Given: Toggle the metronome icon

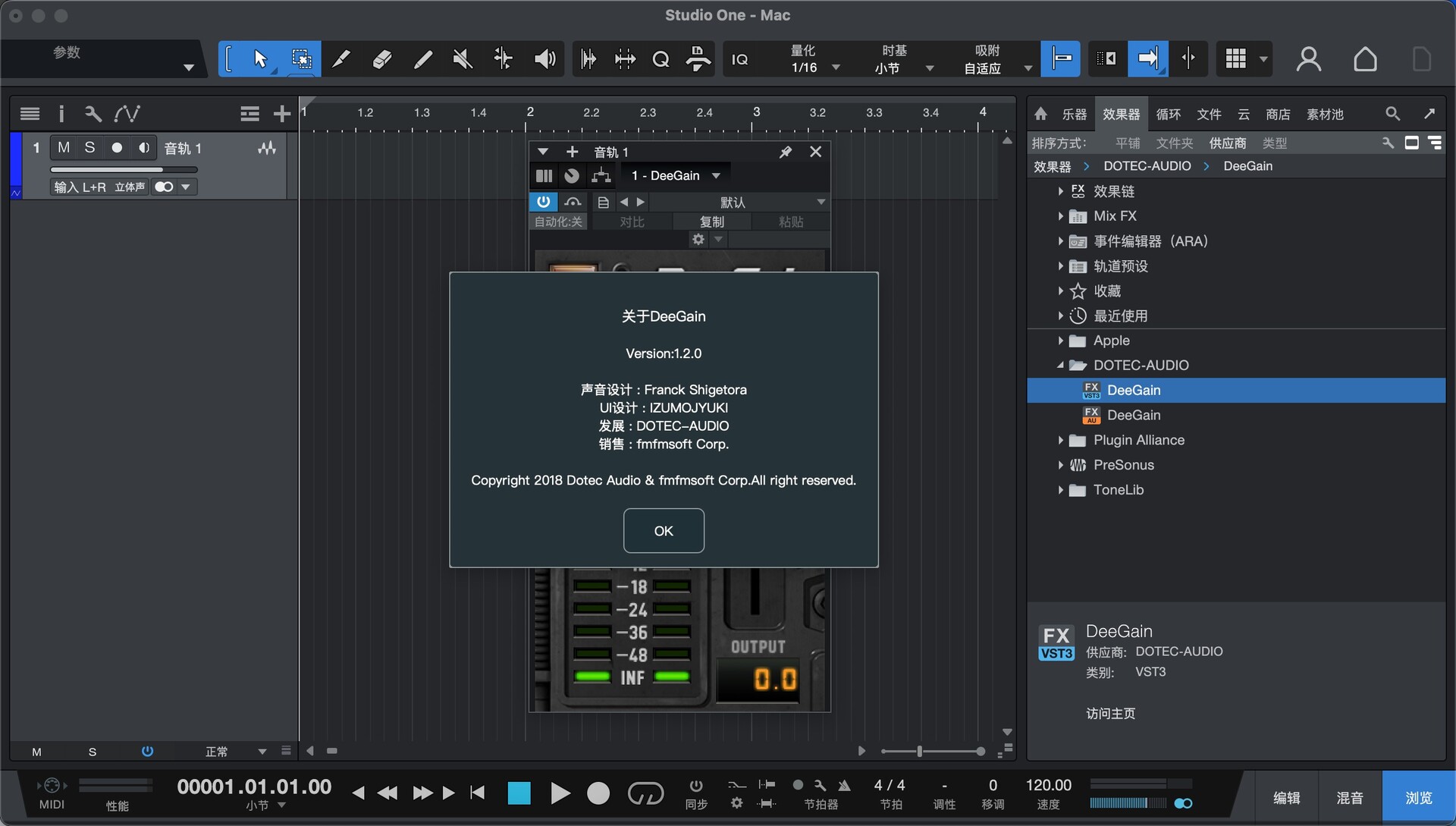Looking at the screenshot, I should tap(844, 786).
